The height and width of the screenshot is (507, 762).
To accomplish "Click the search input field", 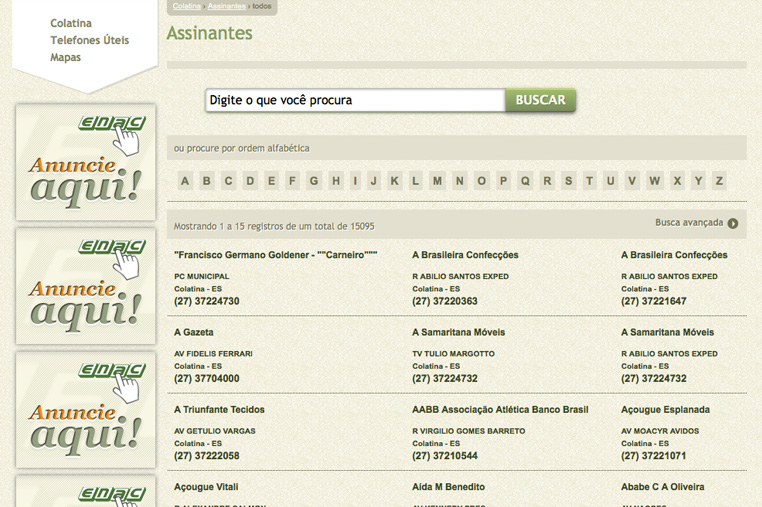I will pyautogui.click(x=354, y=100).
